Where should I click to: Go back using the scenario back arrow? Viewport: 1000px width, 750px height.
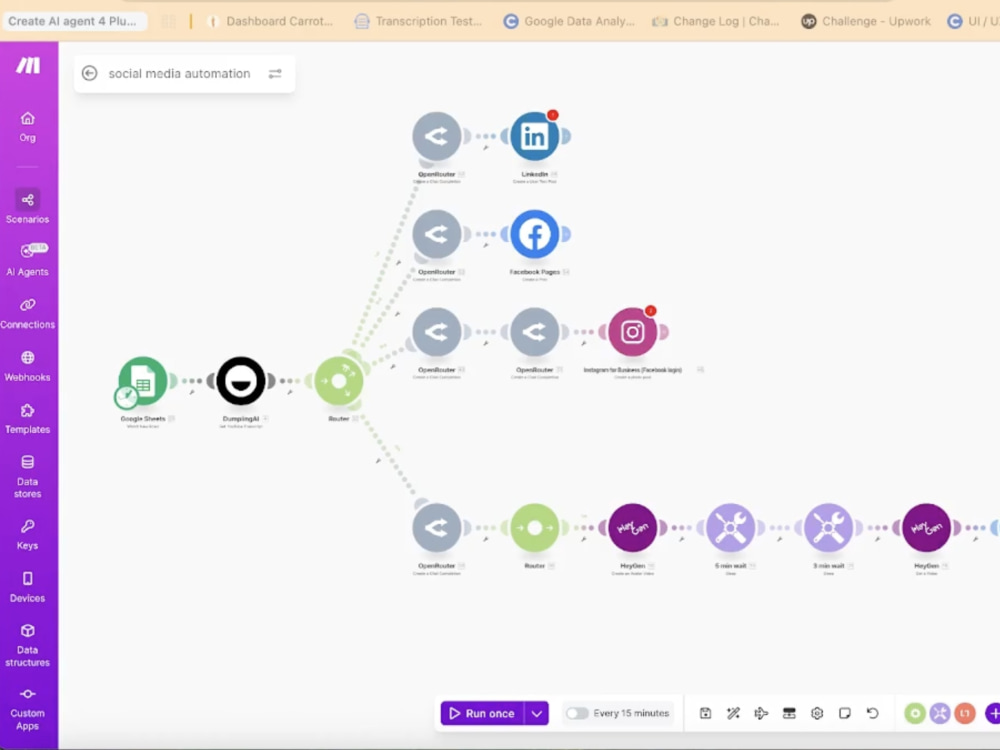89,73
